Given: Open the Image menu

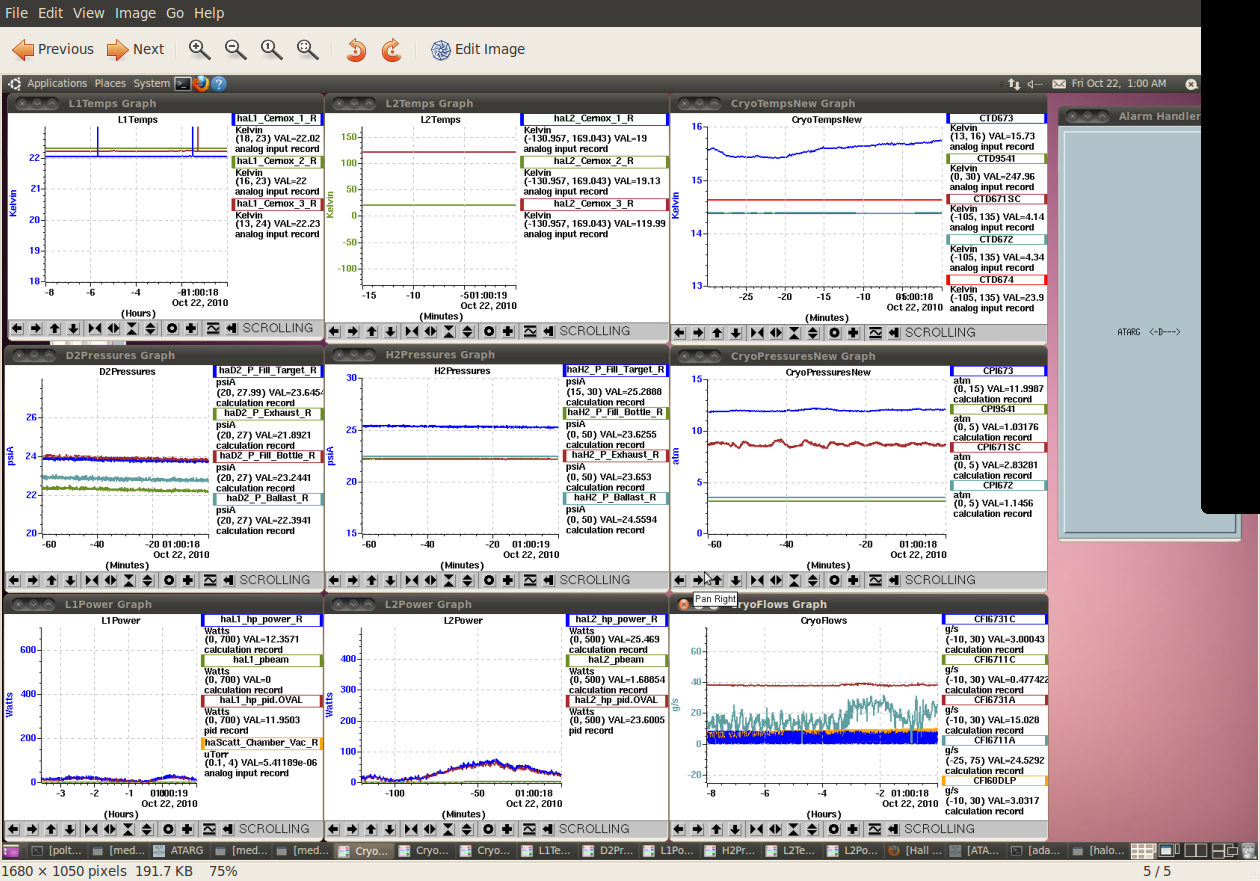Looking at the screenshot, I should (135, 13).
